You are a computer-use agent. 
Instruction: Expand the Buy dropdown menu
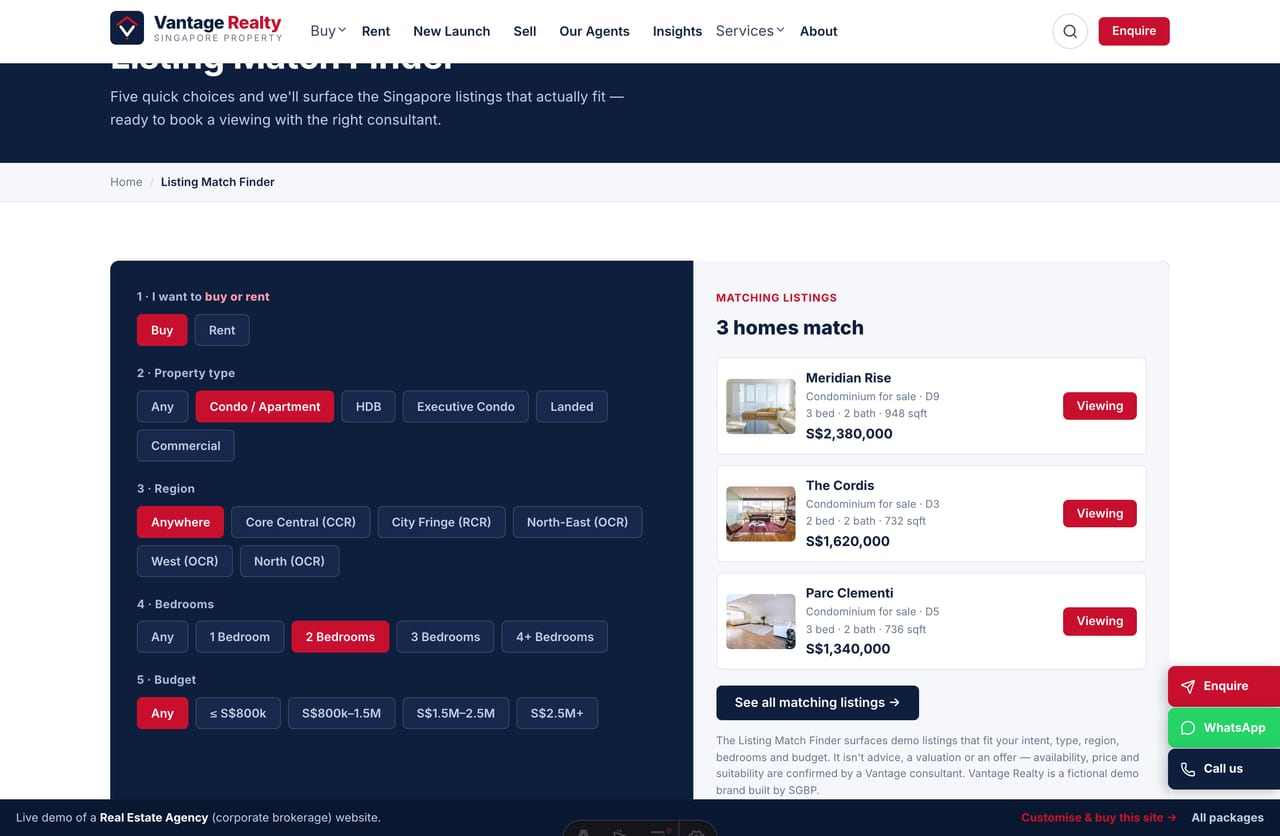click(x=328, y=31)
